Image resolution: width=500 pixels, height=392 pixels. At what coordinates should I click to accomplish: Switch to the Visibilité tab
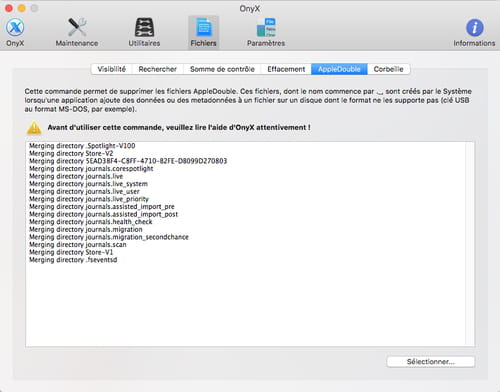click(112, 69)
